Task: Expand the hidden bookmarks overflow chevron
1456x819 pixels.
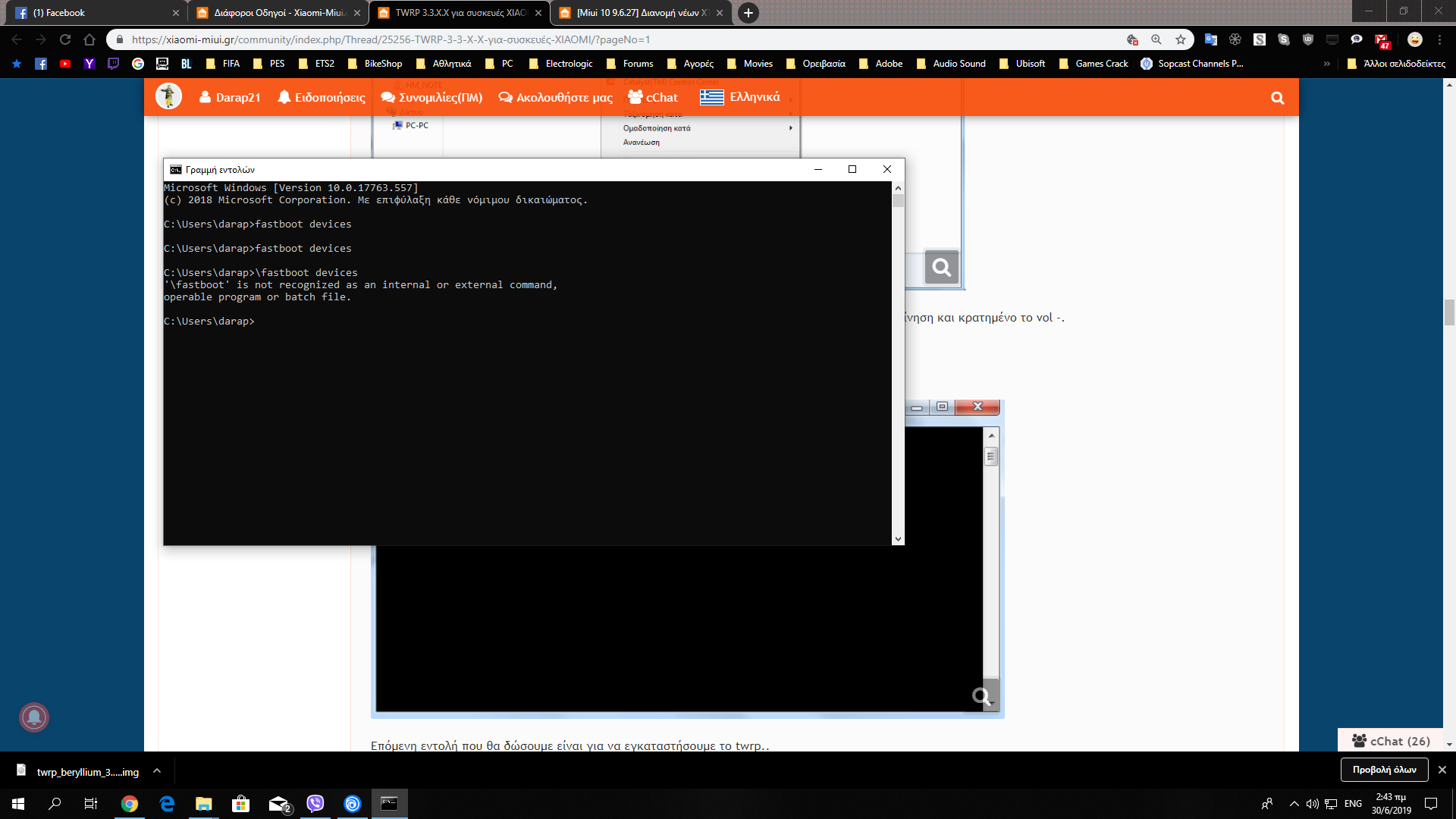Action: coord(1326,64)
